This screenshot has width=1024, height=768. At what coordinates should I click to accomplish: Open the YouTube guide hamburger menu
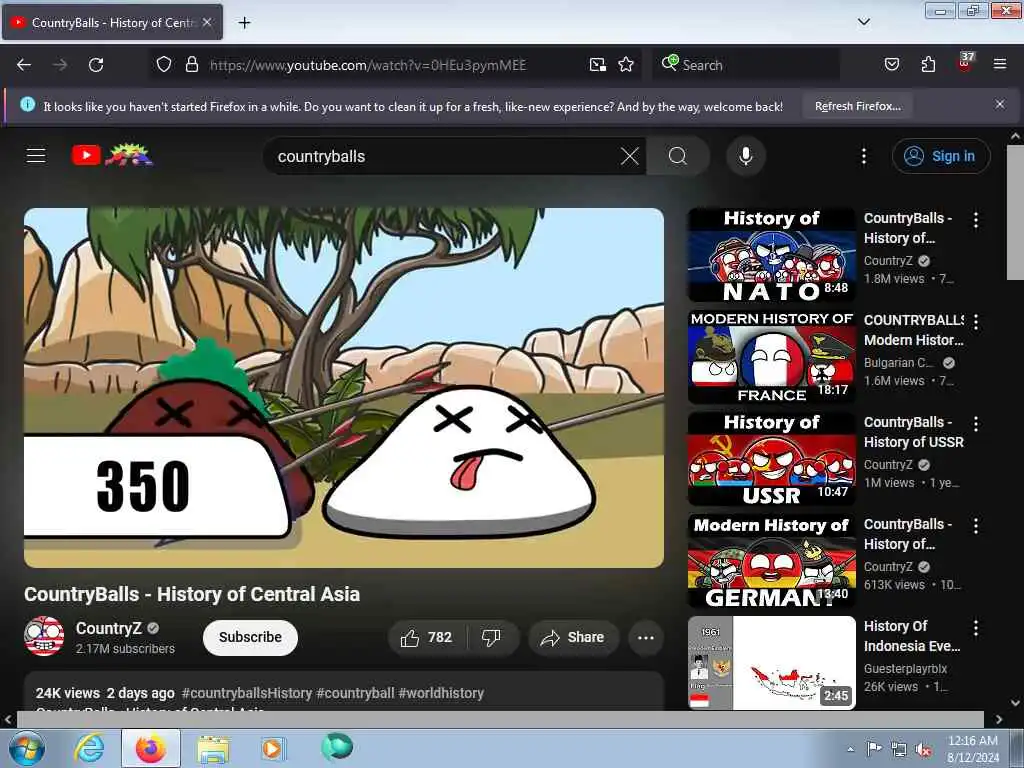click(36, 155)
